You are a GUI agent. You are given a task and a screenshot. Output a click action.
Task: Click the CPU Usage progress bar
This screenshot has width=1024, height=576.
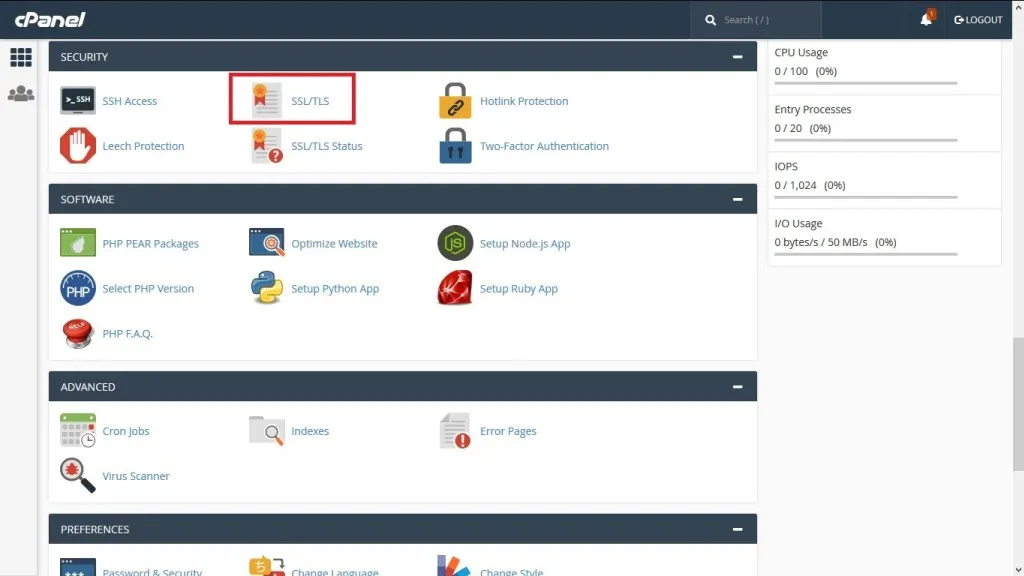pyautogui.click(x=865, y=83)
